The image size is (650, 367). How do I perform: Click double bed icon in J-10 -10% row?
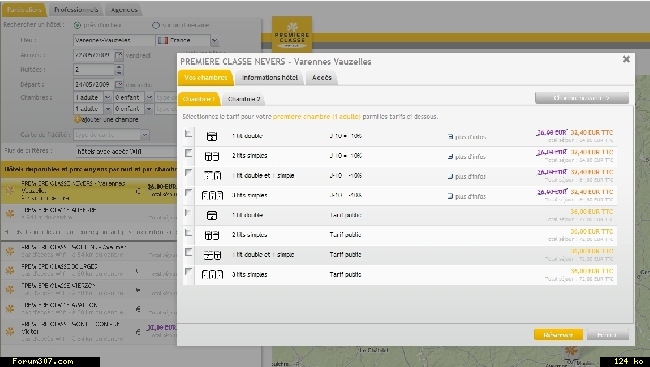pyautogui.click(x=212, y=136)
